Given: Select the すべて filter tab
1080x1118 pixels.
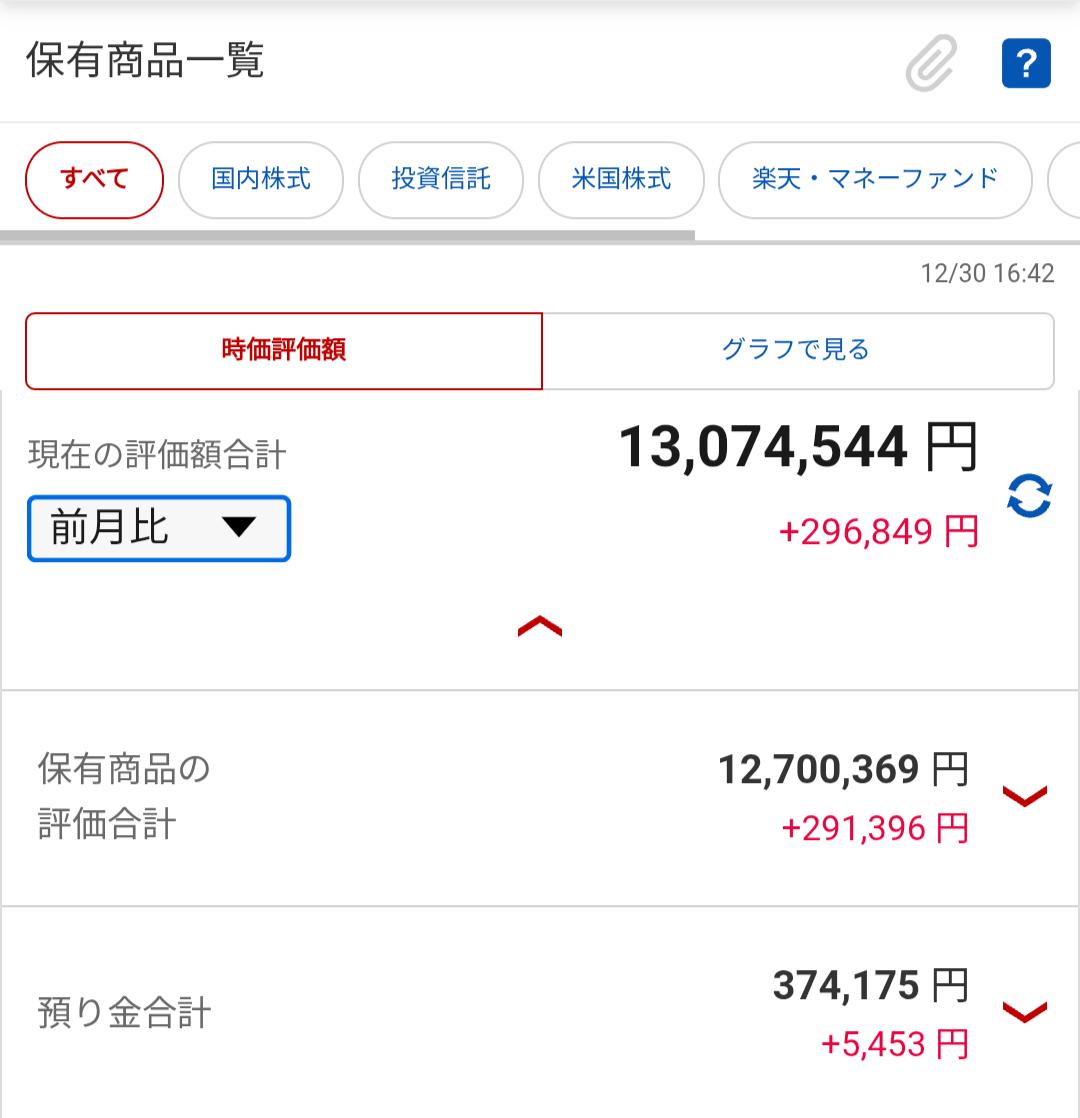Looking at the screenshot, I should (94, 180).
